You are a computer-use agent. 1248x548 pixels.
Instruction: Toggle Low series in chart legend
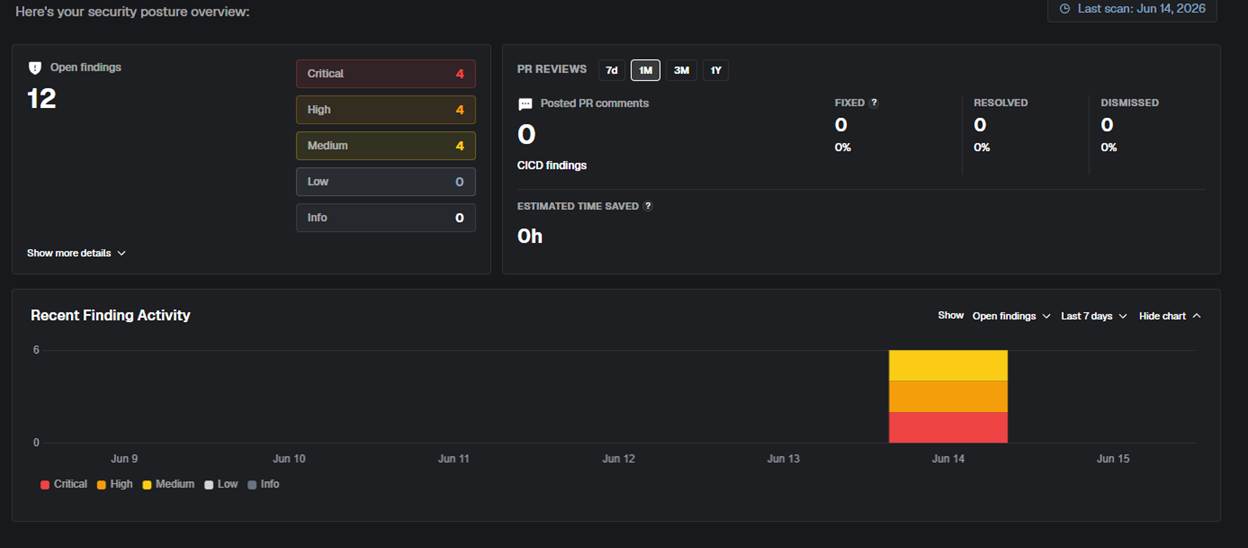tap(221, 484)
